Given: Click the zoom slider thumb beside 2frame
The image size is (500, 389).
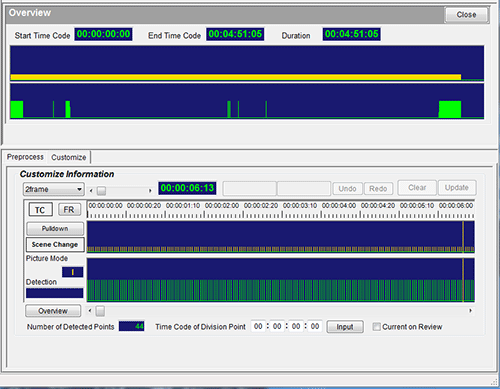Looking at the screenshot, I should pos(101,191).
